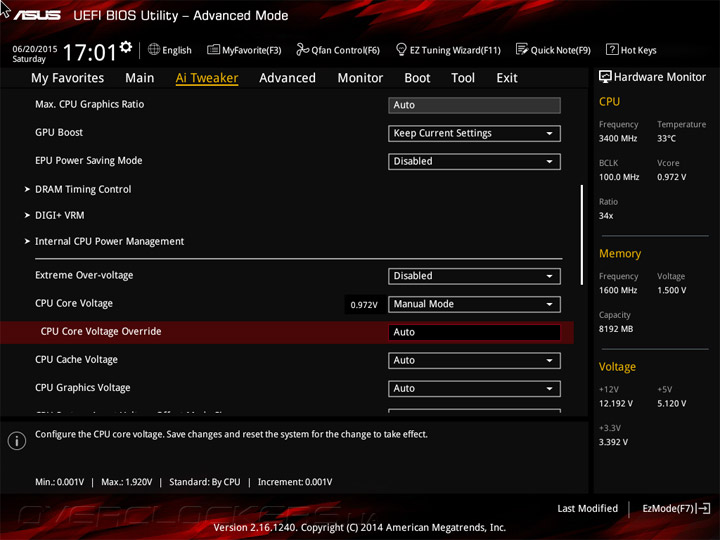Open Qfan Control(F6)
Viewport: 720px width, 540px height.
point(345,50)
